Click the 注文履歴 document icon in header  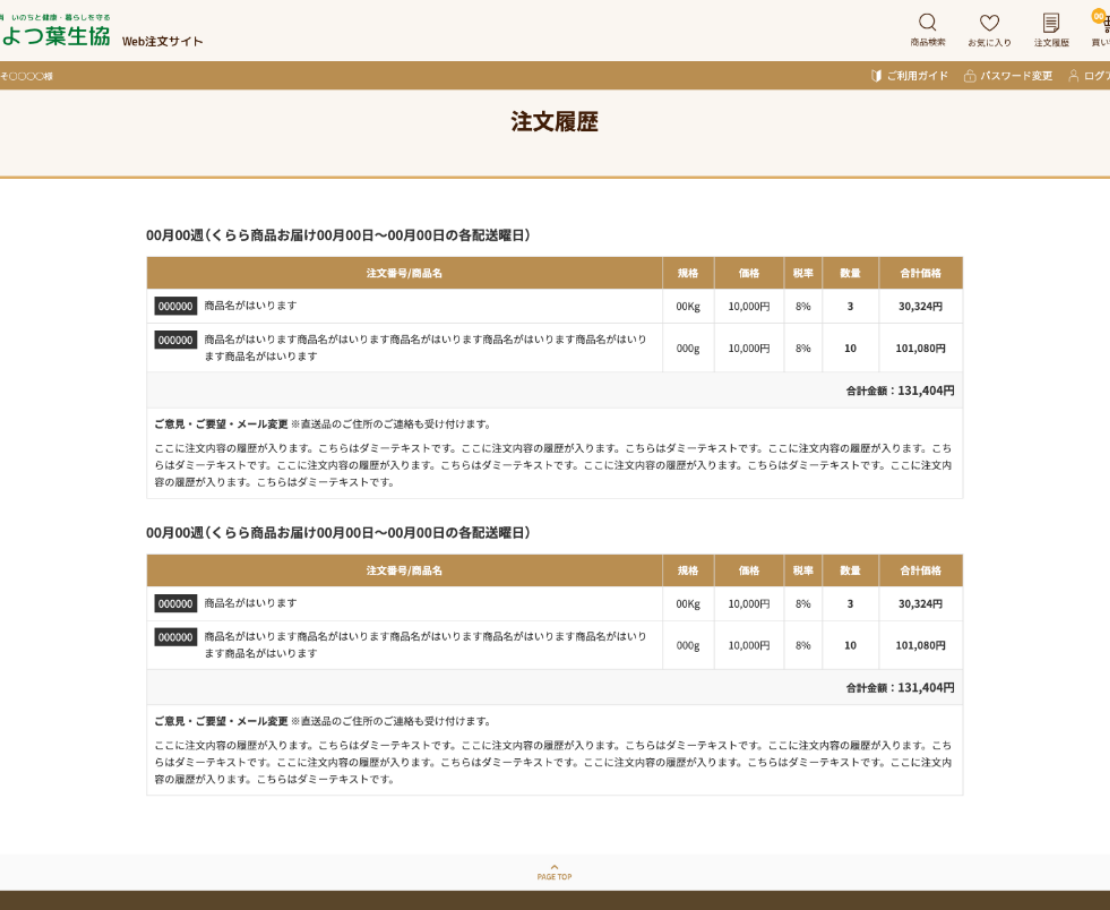pos(1051,23)
